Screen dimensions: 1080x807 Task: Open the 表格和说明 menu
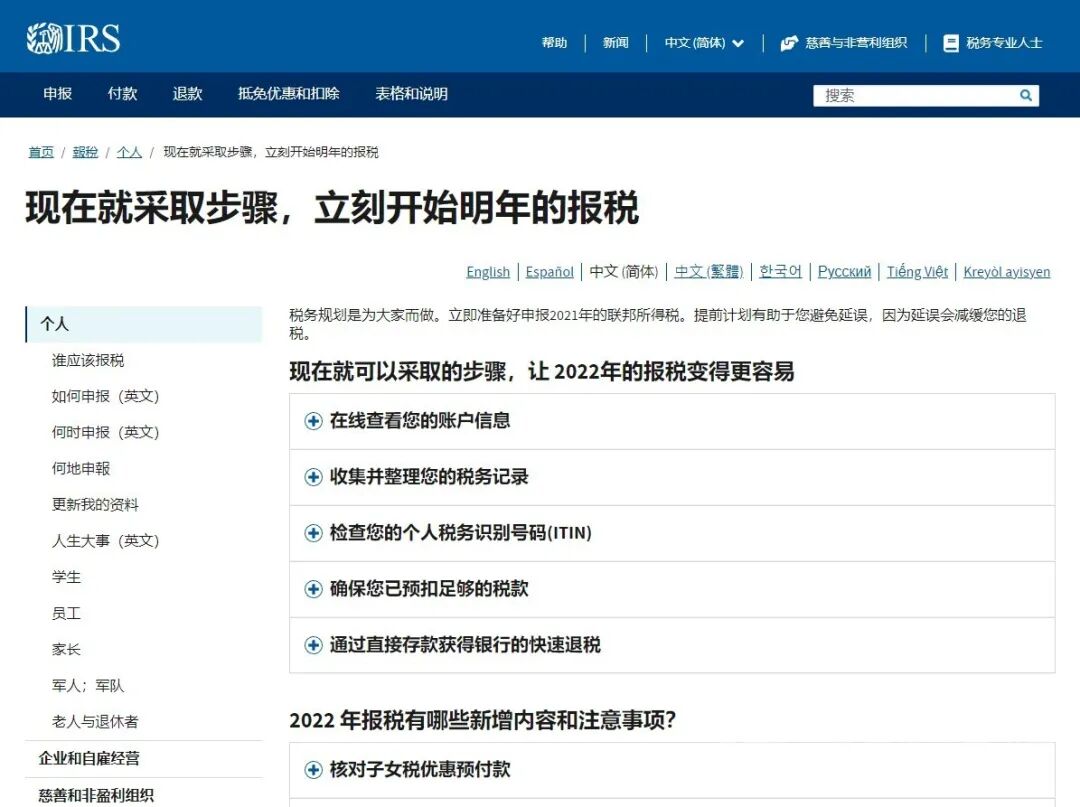coord(411,94)
